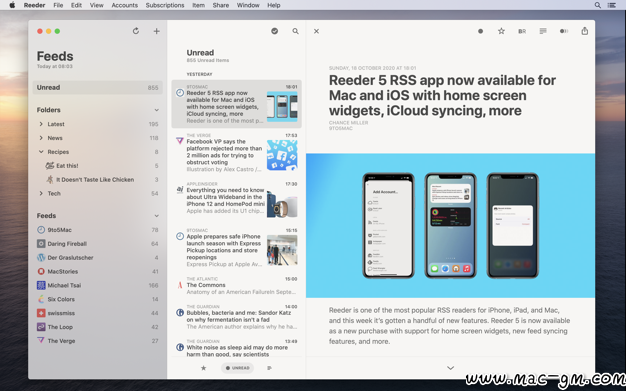Select the UNREAD filter pill
This screenshot has width=626, height=391.
click(238, 368)
